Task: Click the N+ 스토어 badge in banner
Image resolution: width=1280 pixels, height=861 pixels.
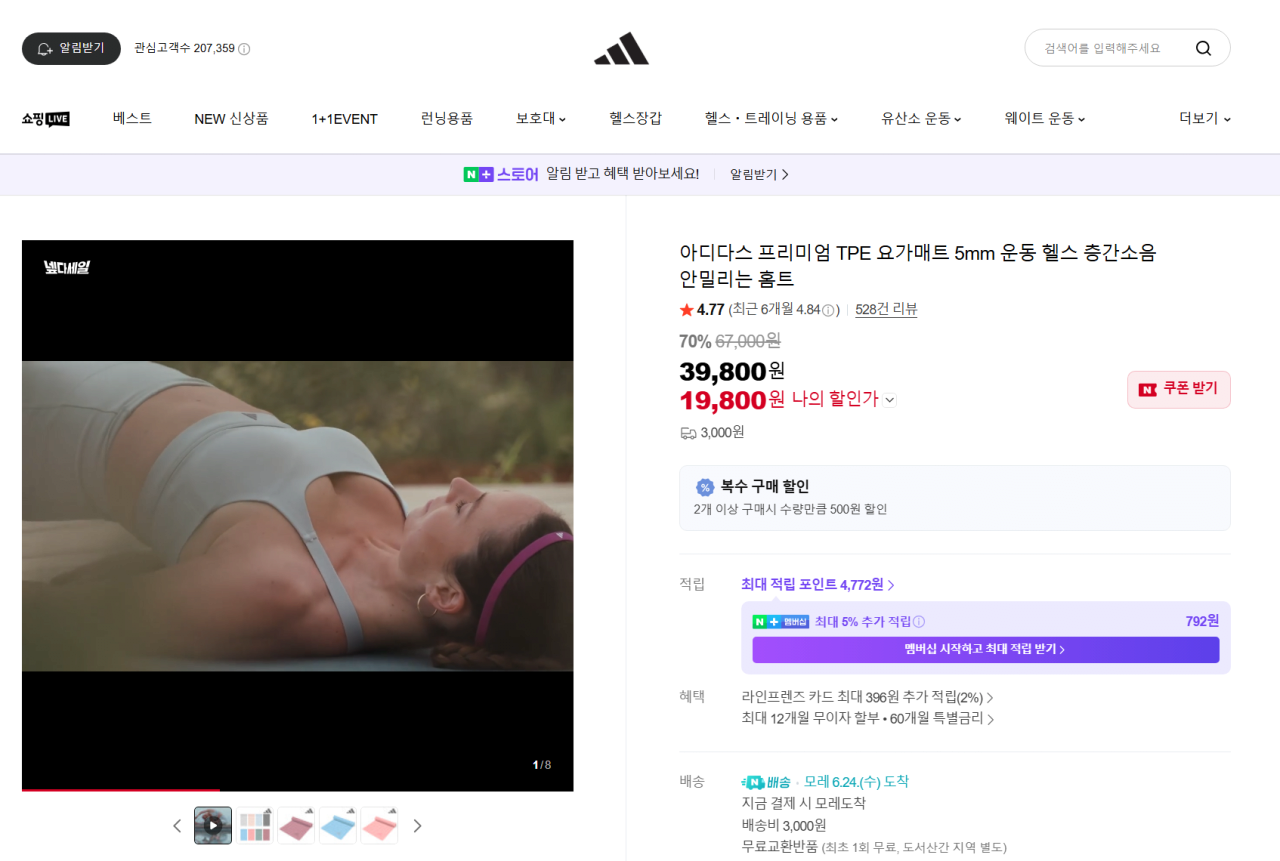Action: tap(501, 174)
